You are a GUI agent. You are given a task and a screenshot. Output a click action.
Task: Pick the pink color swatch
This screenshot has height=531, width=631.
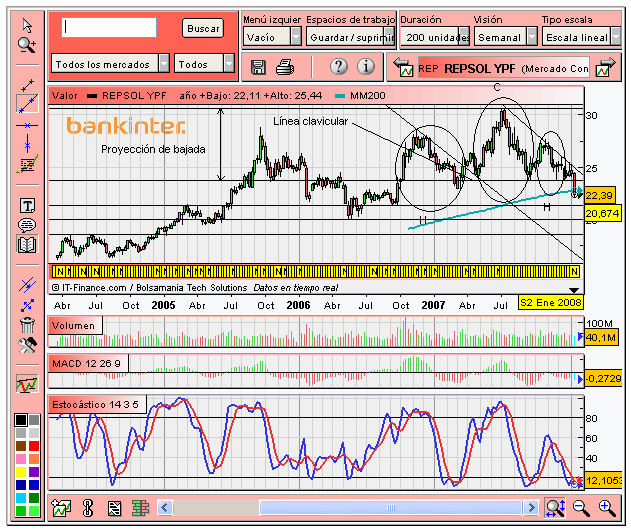[x=21, y=459]
